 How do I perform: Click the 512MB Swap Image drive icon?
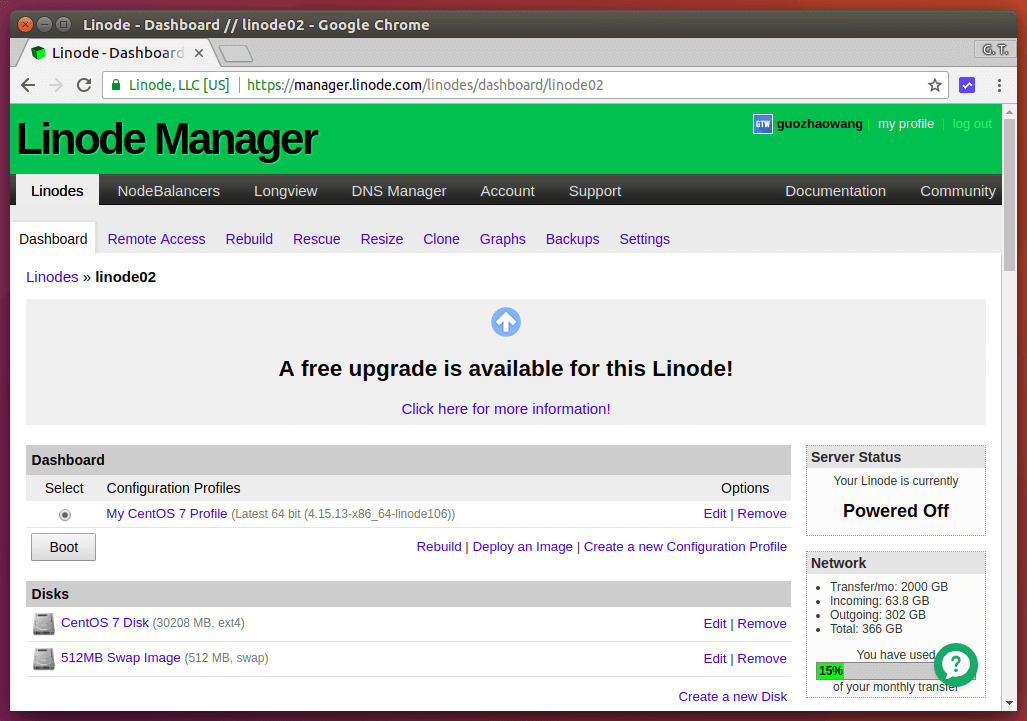pos(44,659)
